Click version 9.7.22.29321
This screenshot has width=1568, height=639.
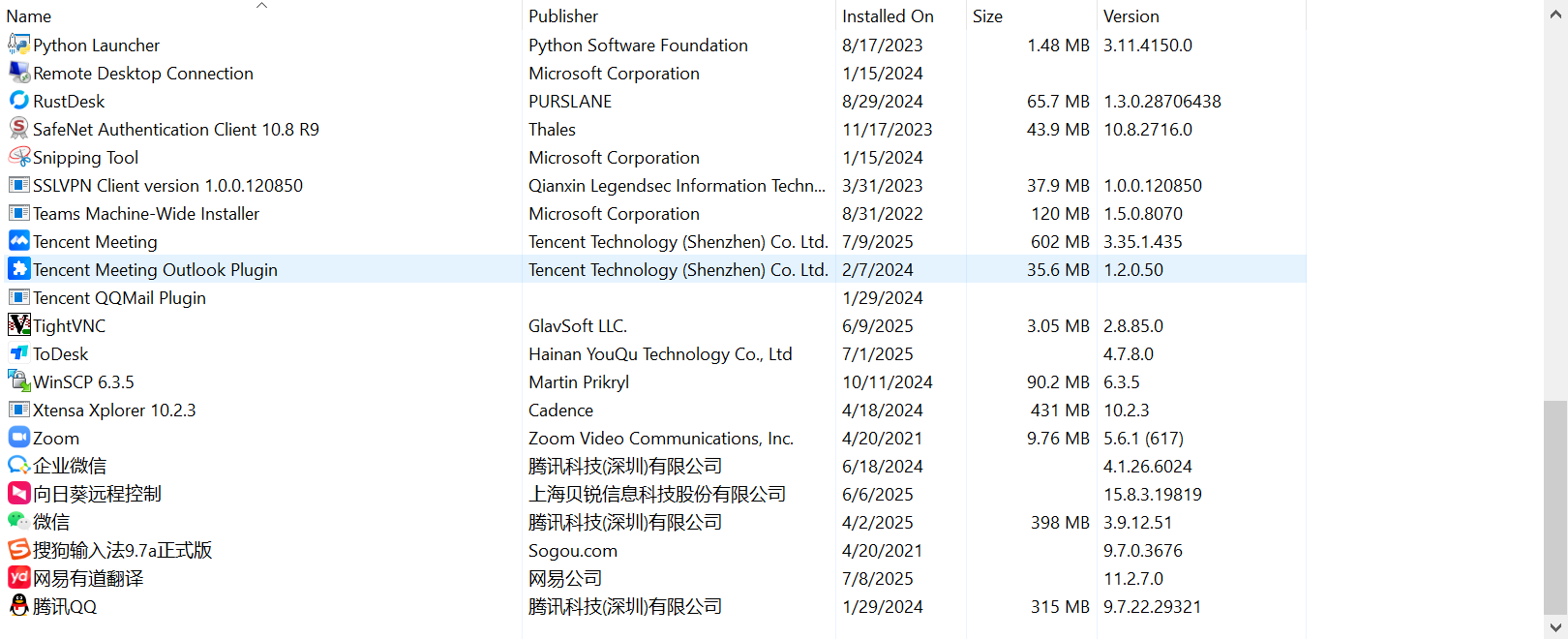point(1152,607)
